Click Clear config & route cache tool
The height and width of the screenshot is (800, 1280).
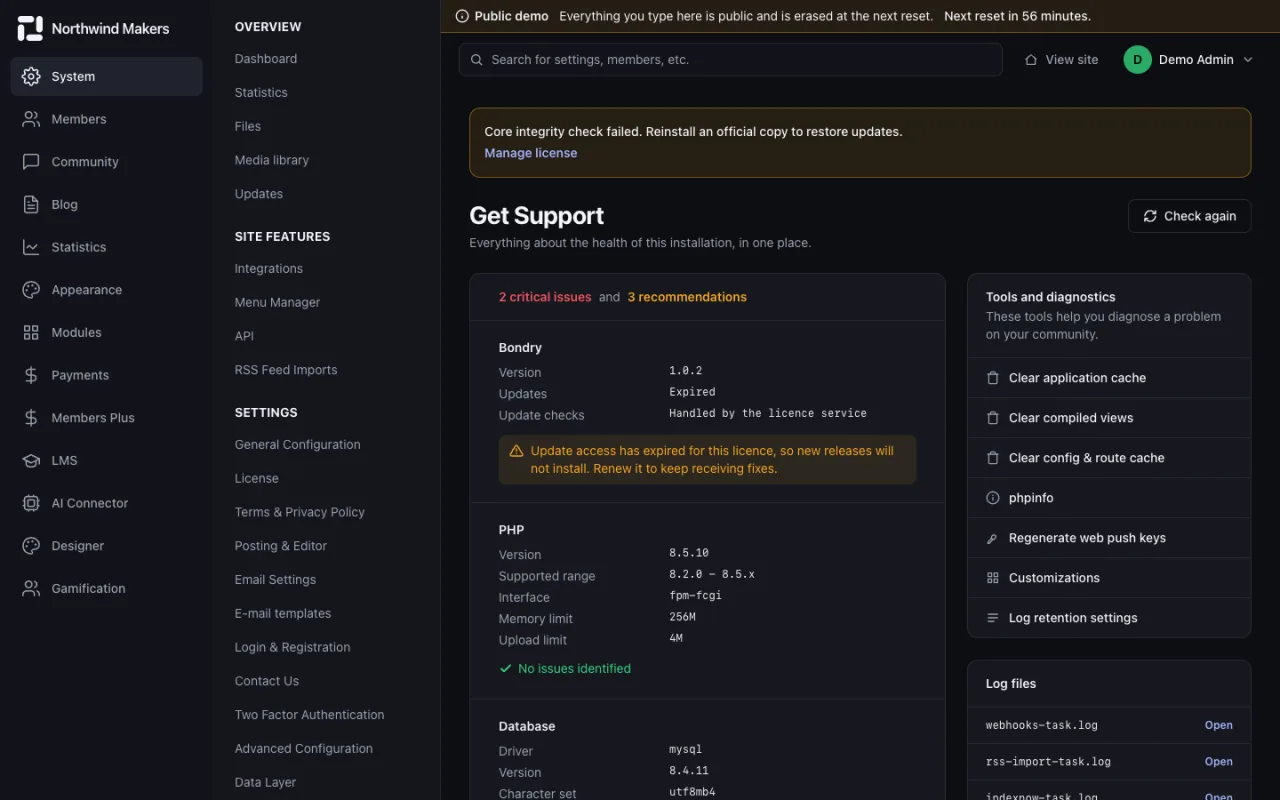pos(1109,458)
